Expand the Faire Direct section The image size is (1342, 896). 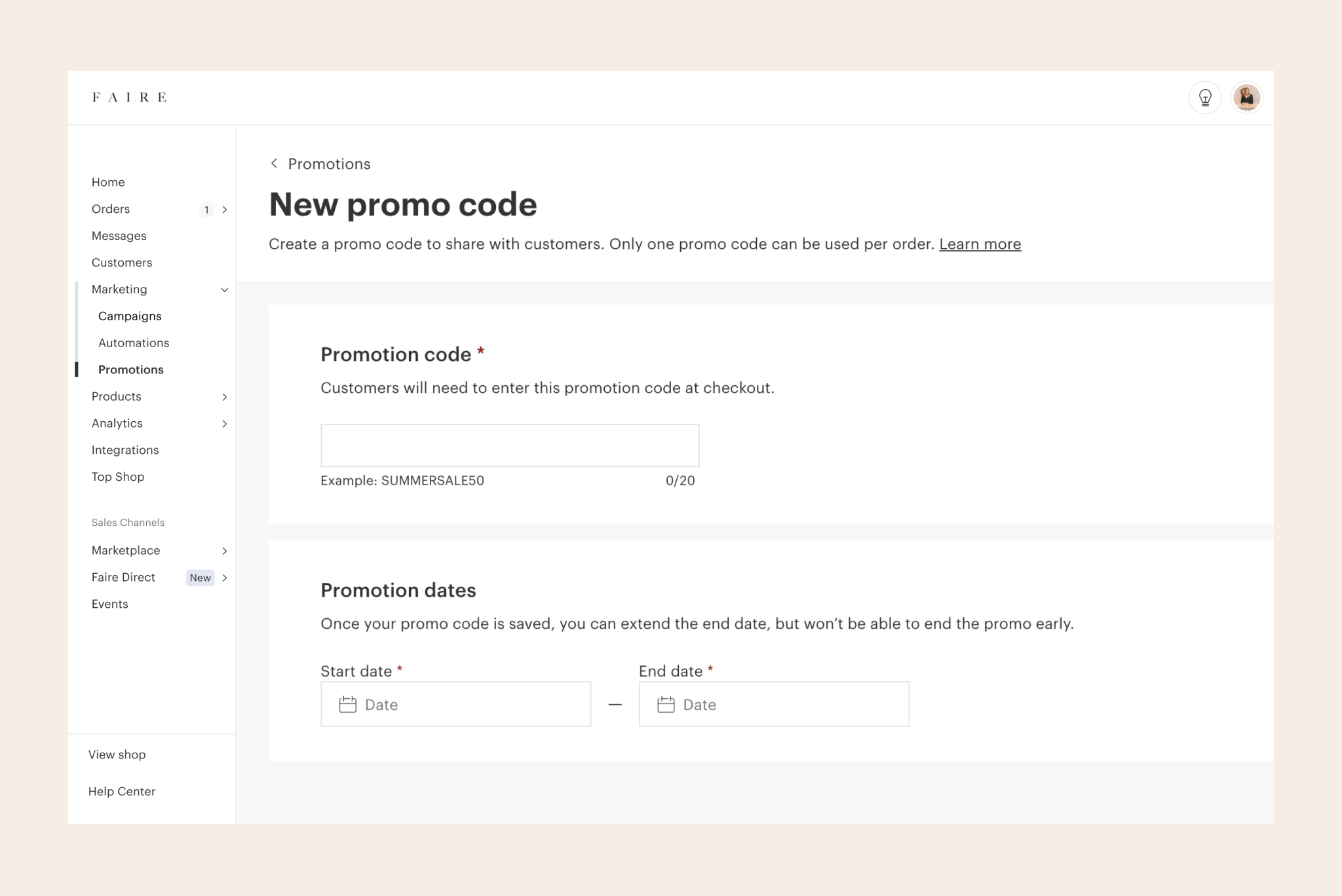(224, 577)
